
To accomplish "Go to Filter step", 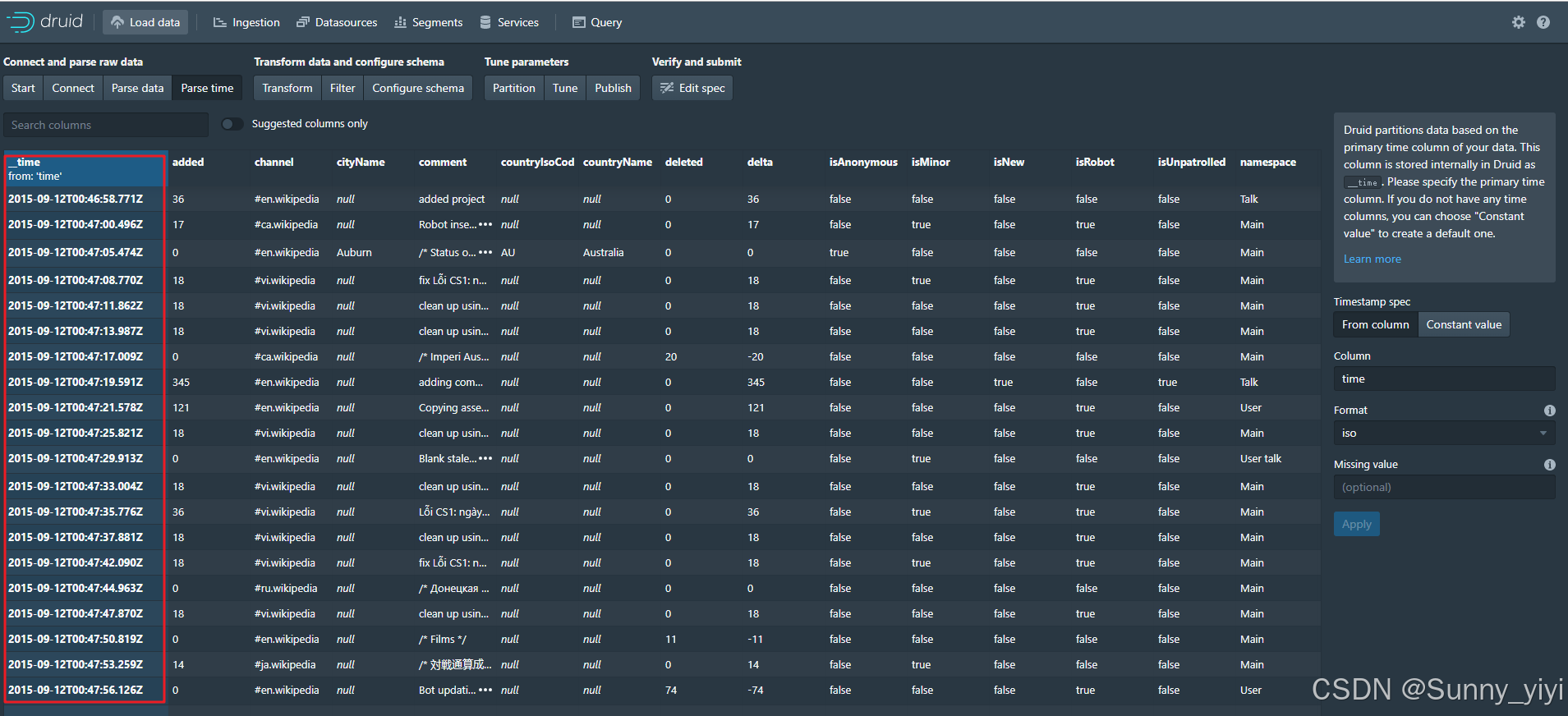I will point(343,88).
